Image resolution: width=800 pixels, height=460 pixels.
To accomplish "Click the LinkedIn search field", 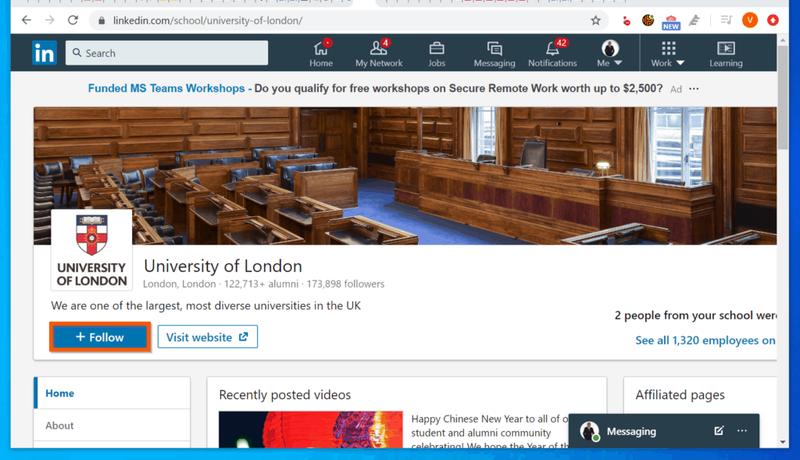I will tap(167, 53).
